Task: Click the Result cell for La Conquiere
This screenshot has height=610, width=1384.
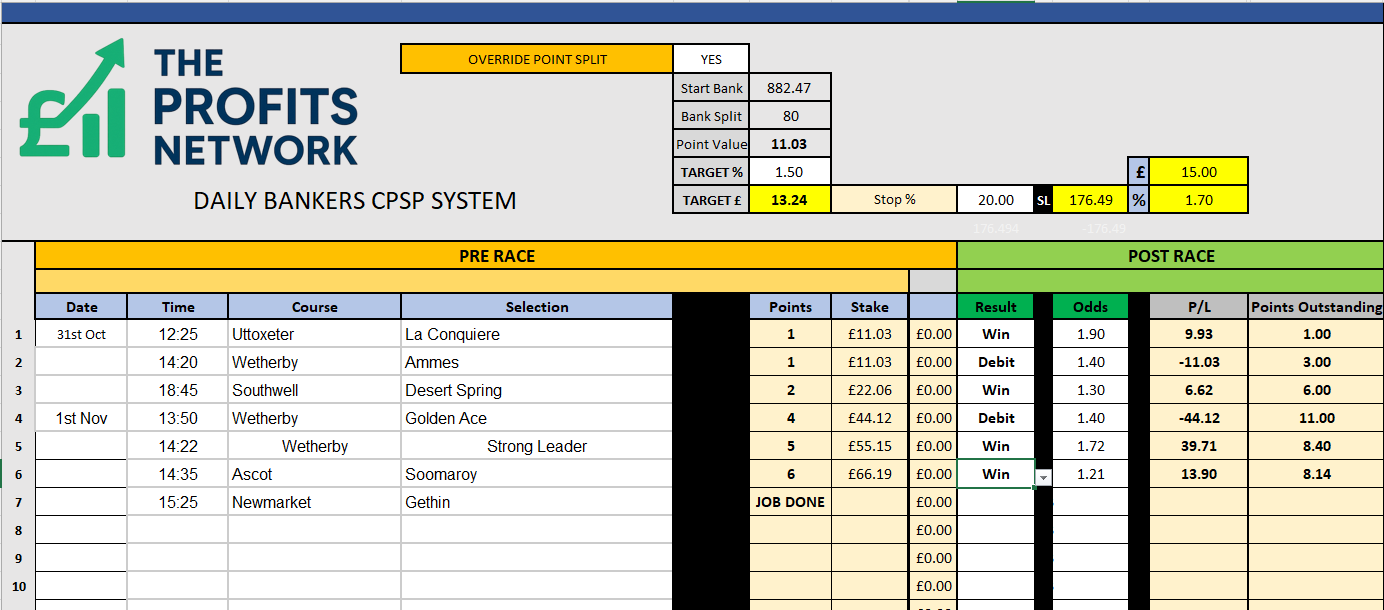Action: coord(995,334)
